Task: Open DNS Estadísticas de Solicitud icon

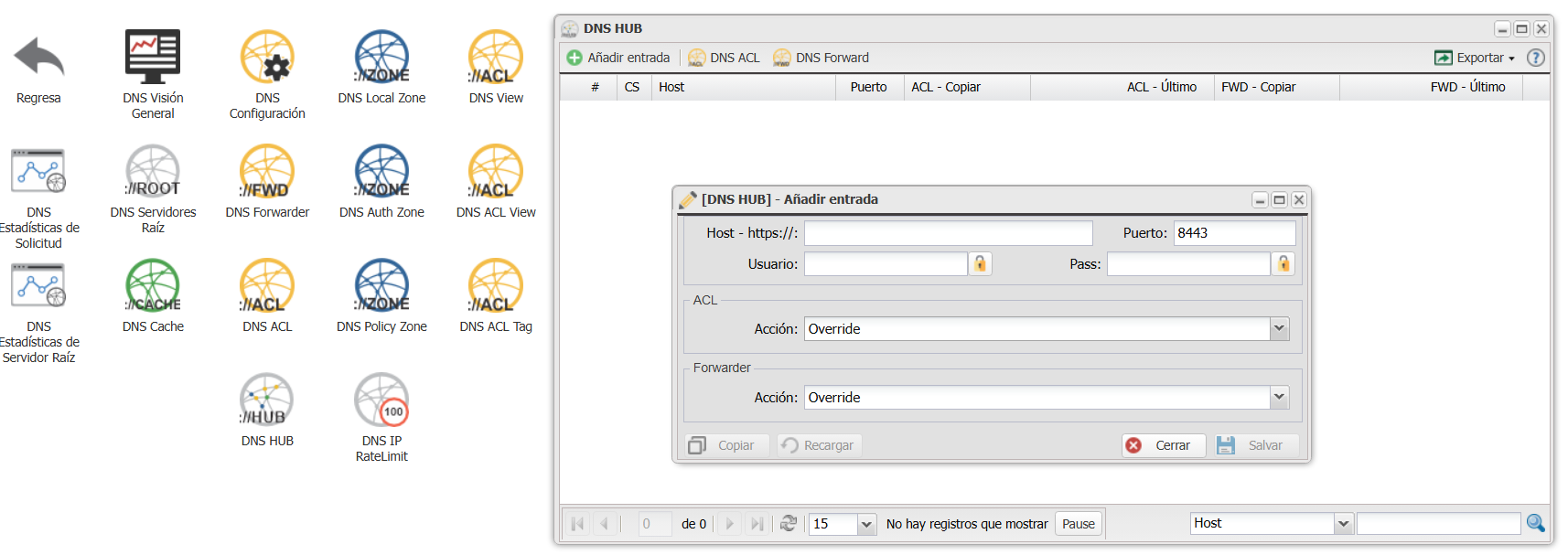Action: (x=38, y=172)
